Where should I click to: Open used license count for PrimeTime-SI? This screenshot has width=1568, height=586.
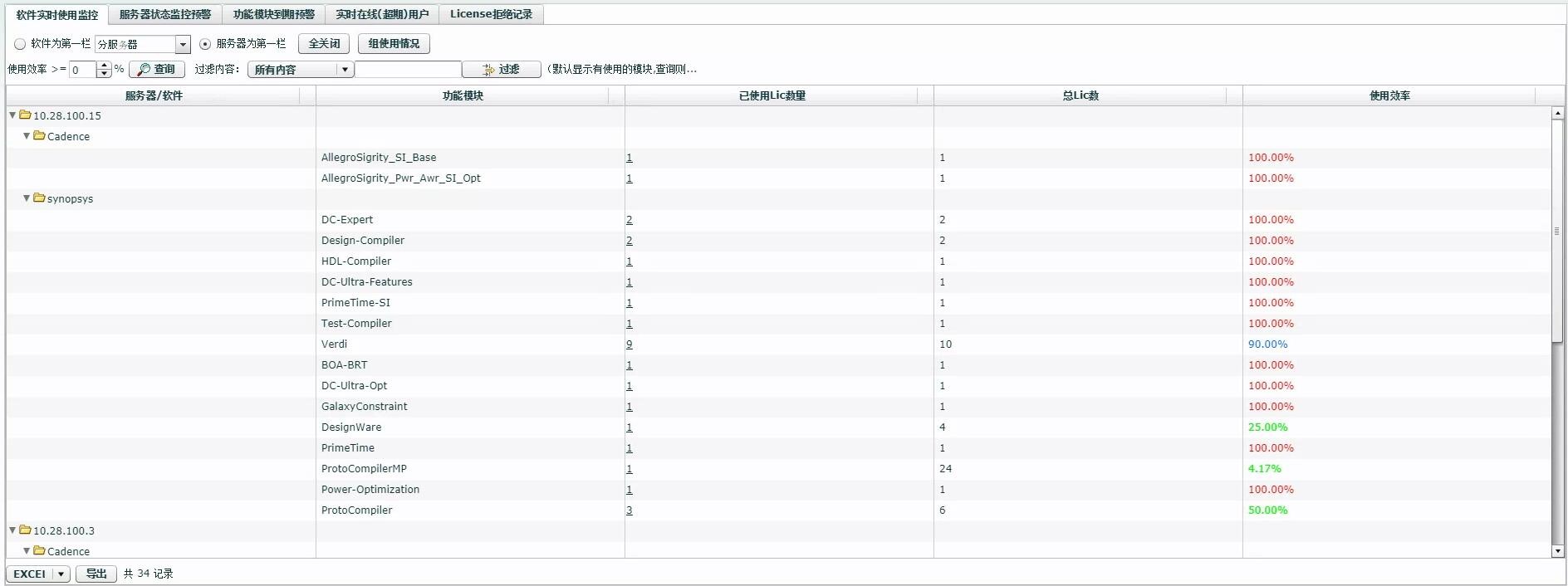630,303
